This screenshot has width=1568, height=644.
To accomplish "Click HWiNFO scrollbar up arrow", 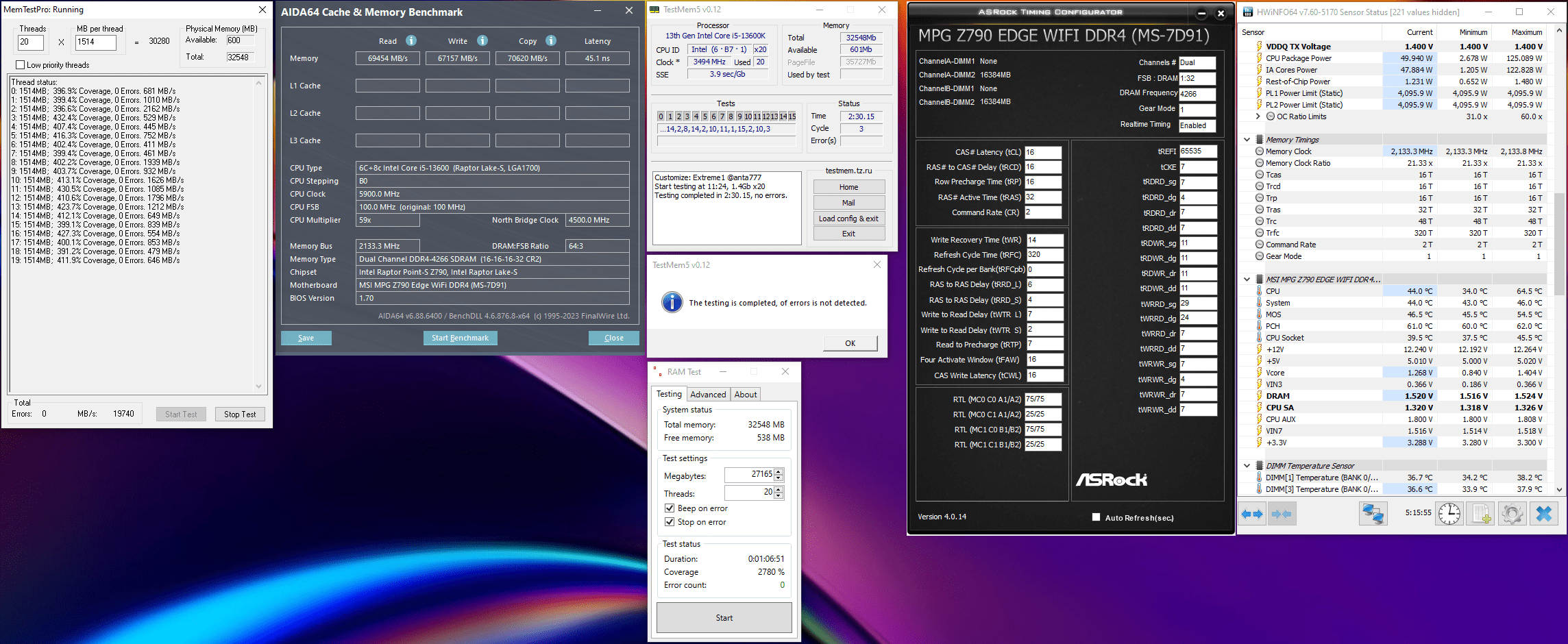I will click(x=1560, y=31).
